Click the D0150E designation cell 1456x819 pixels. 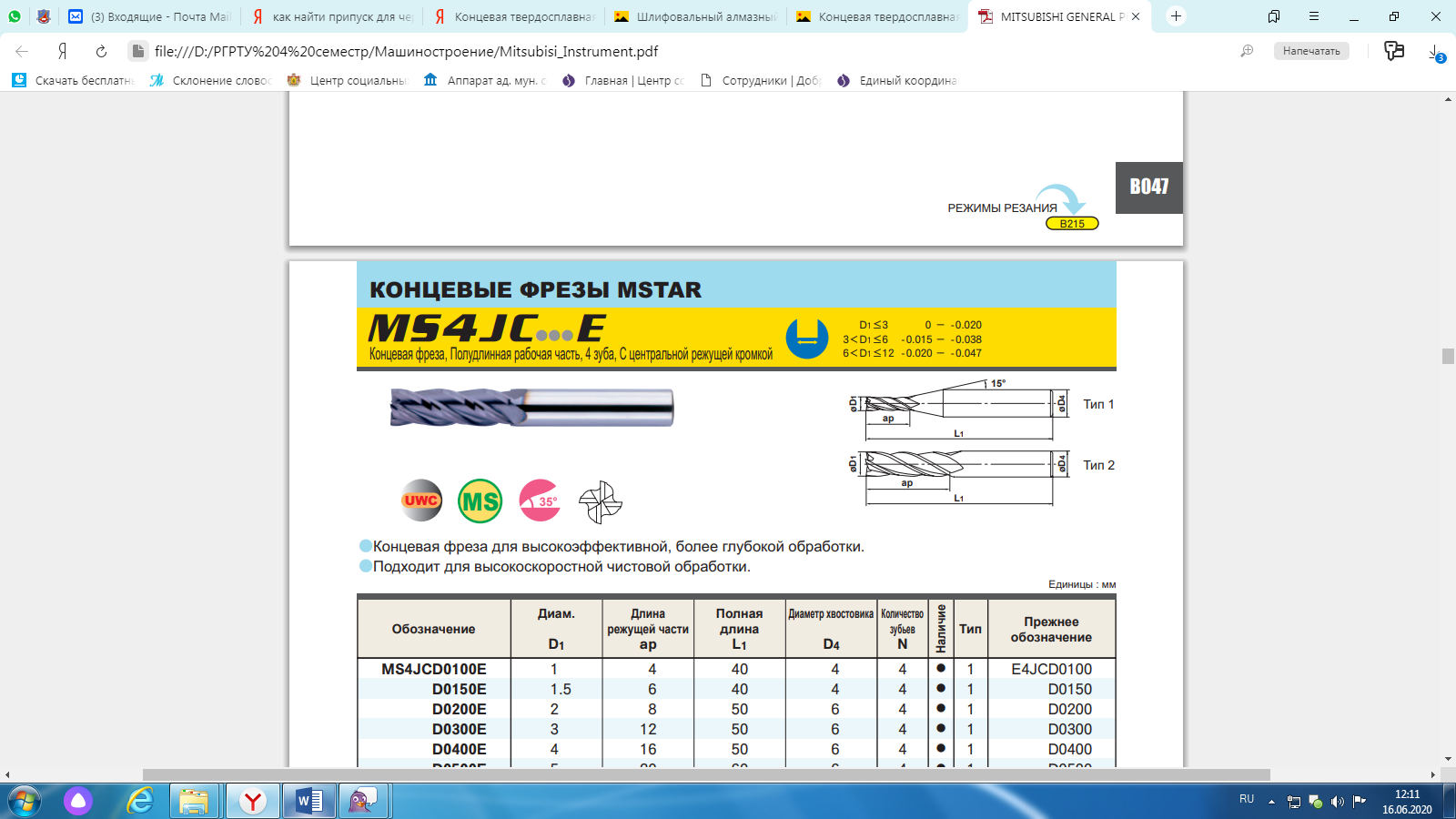point(460,689)
